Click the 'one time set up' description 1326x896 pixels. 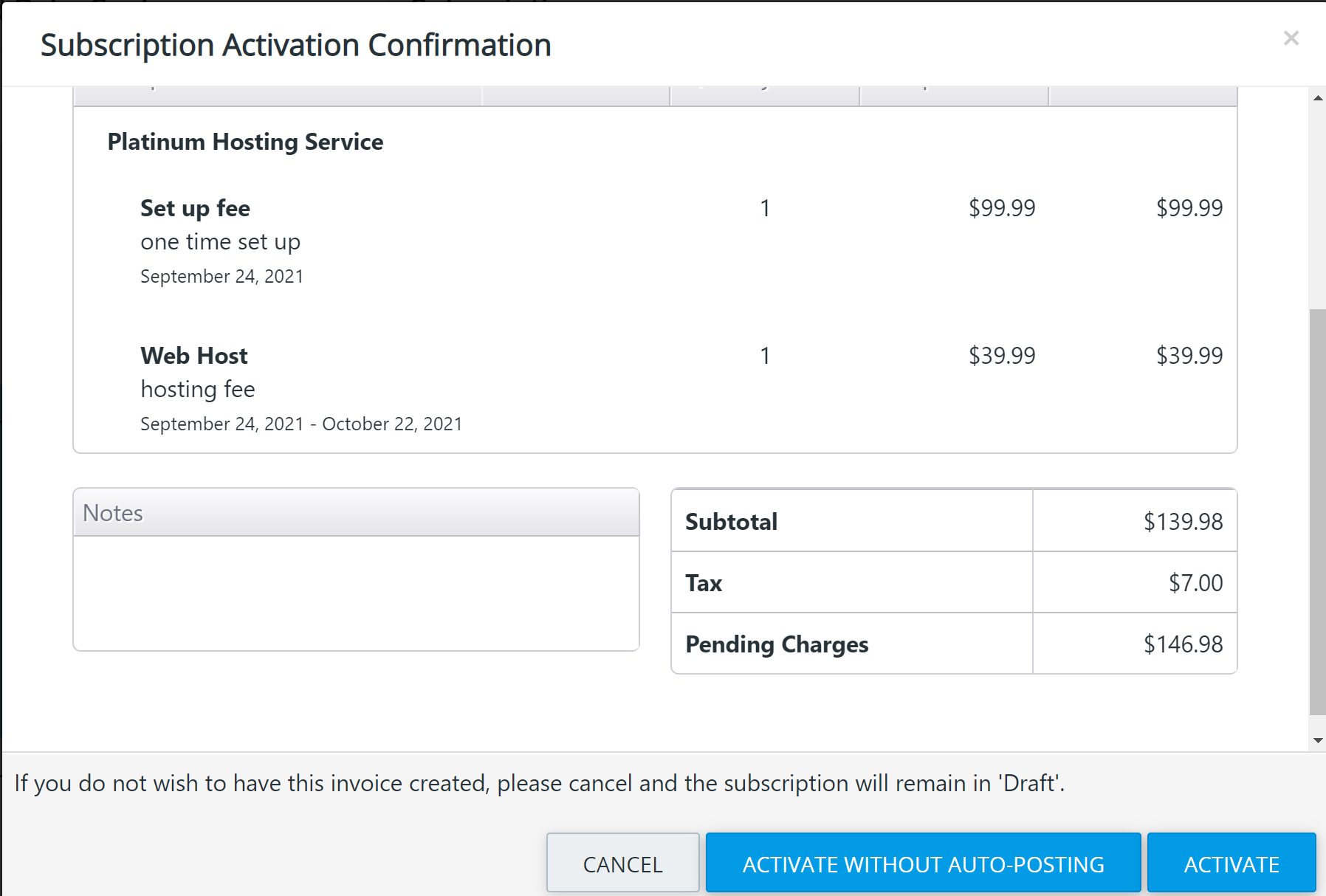pyautogui.click(x=220, y=242)
